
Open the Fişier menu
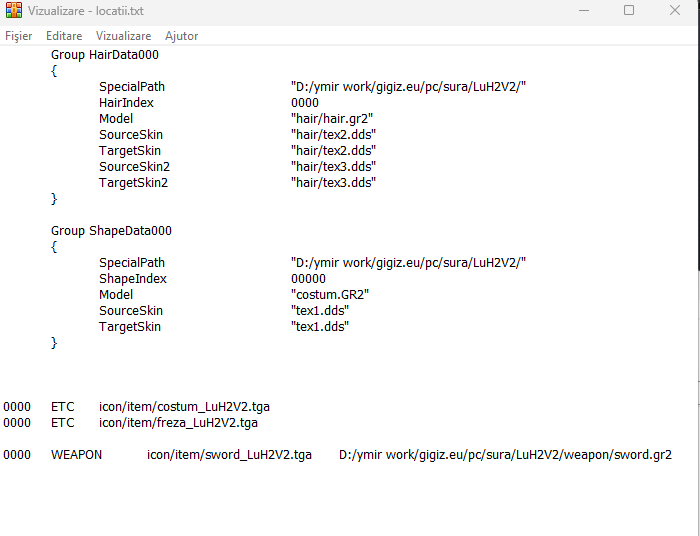tap(18, 36)
